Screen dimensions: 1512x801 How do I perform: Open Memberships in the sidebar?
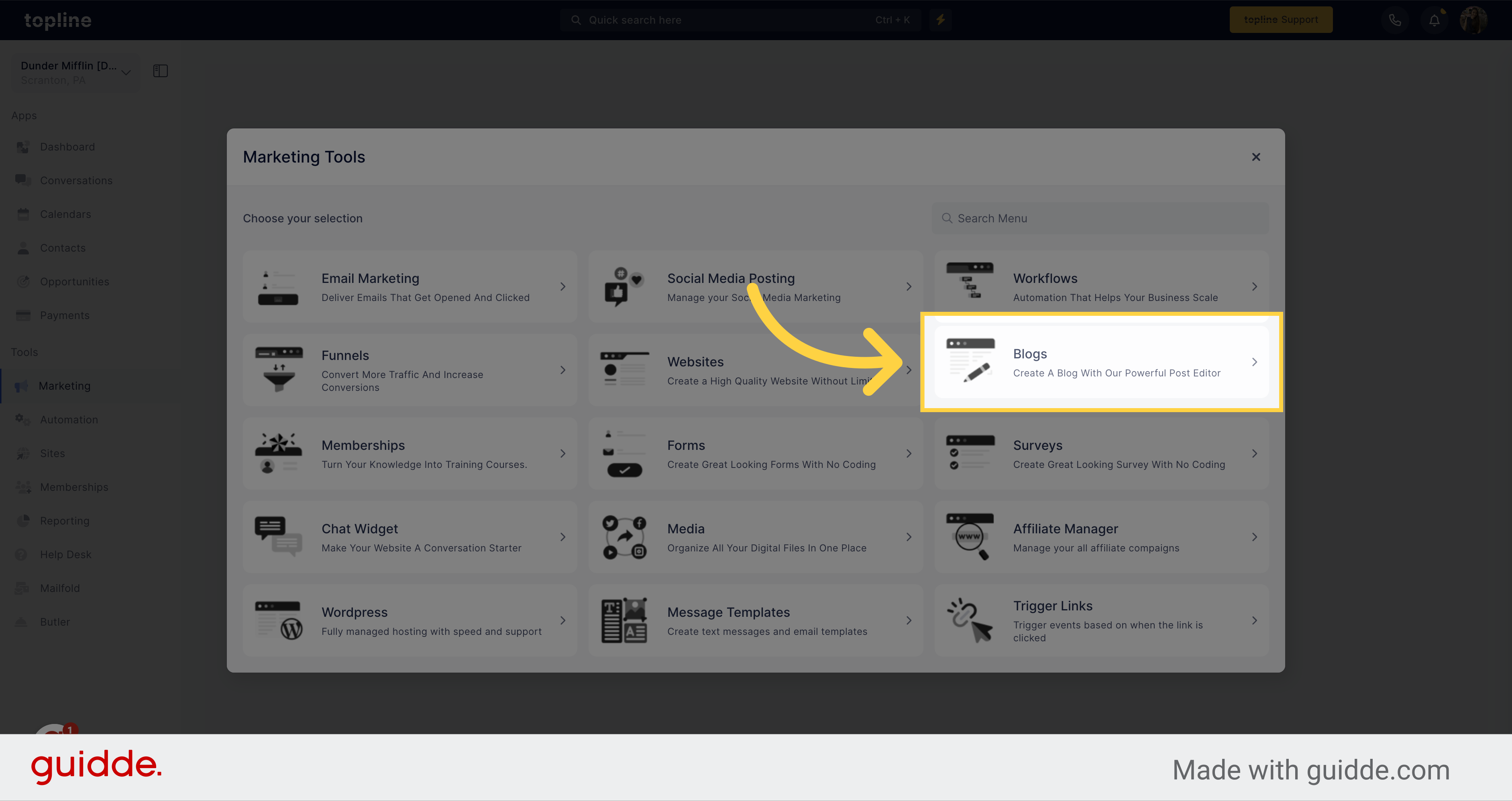74,487
